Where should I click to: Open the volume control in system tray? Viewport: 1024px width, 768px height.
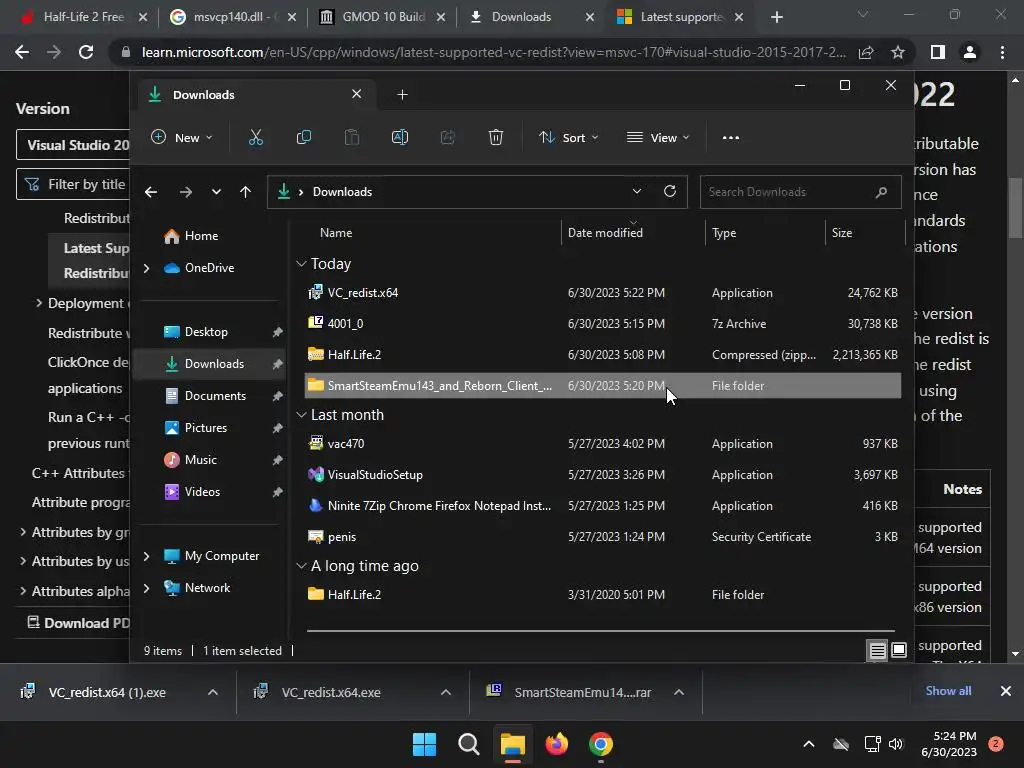(896, 744)
